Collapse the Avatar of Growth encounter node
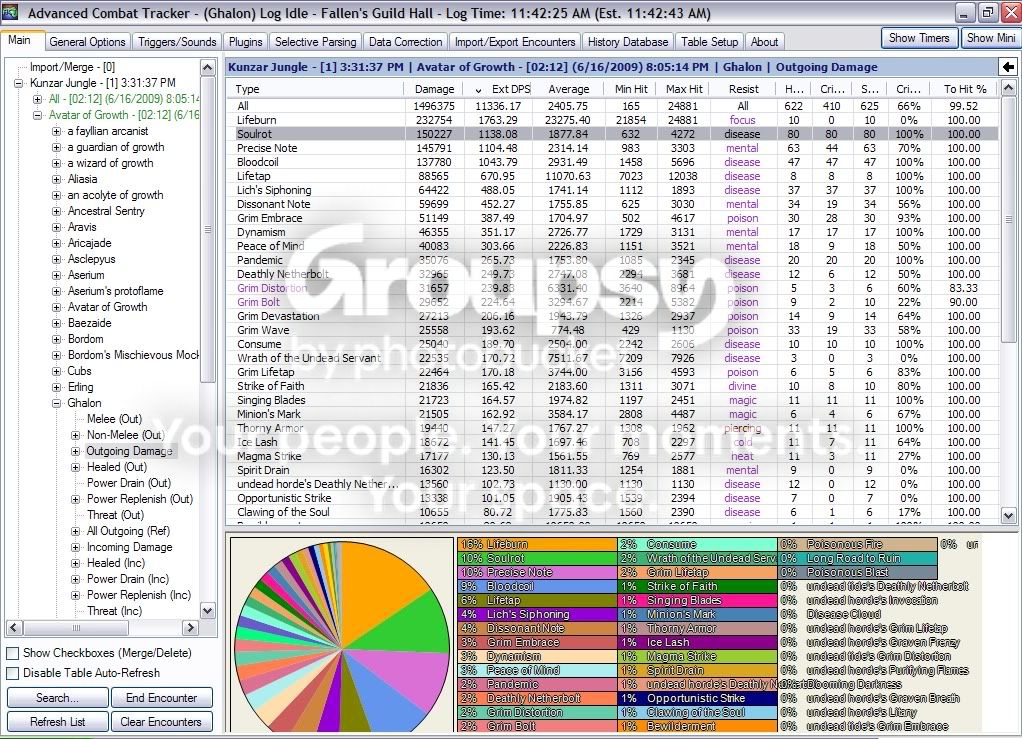 38,115
